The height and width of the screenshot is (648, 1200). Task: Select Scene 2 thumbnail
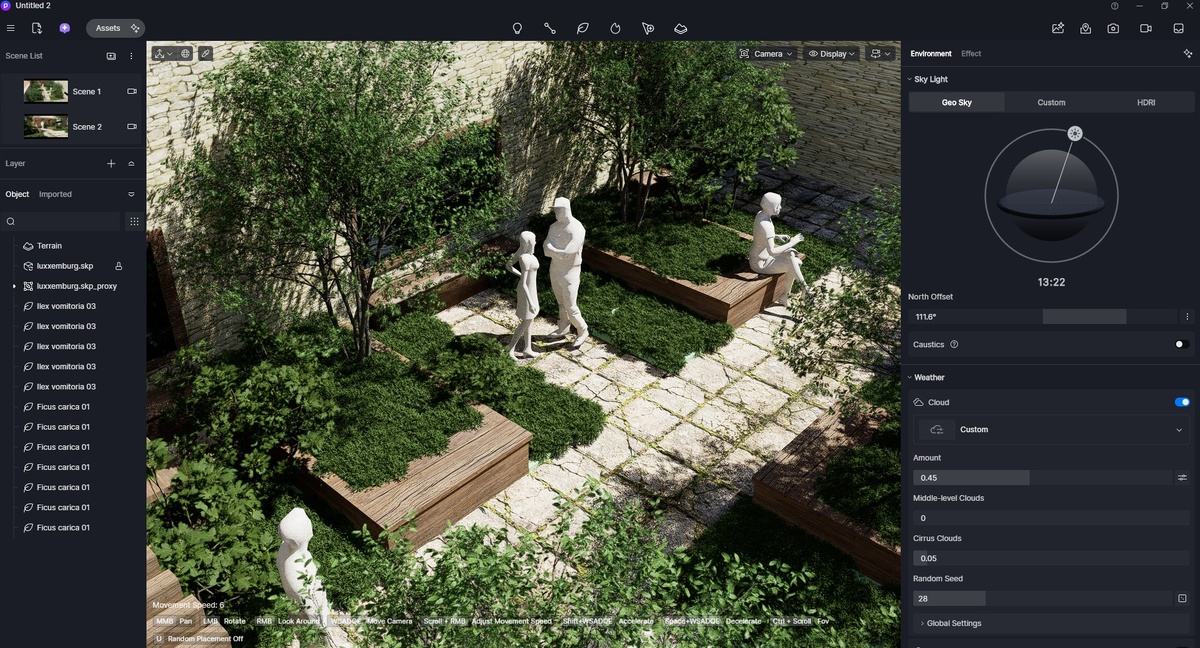46,127
